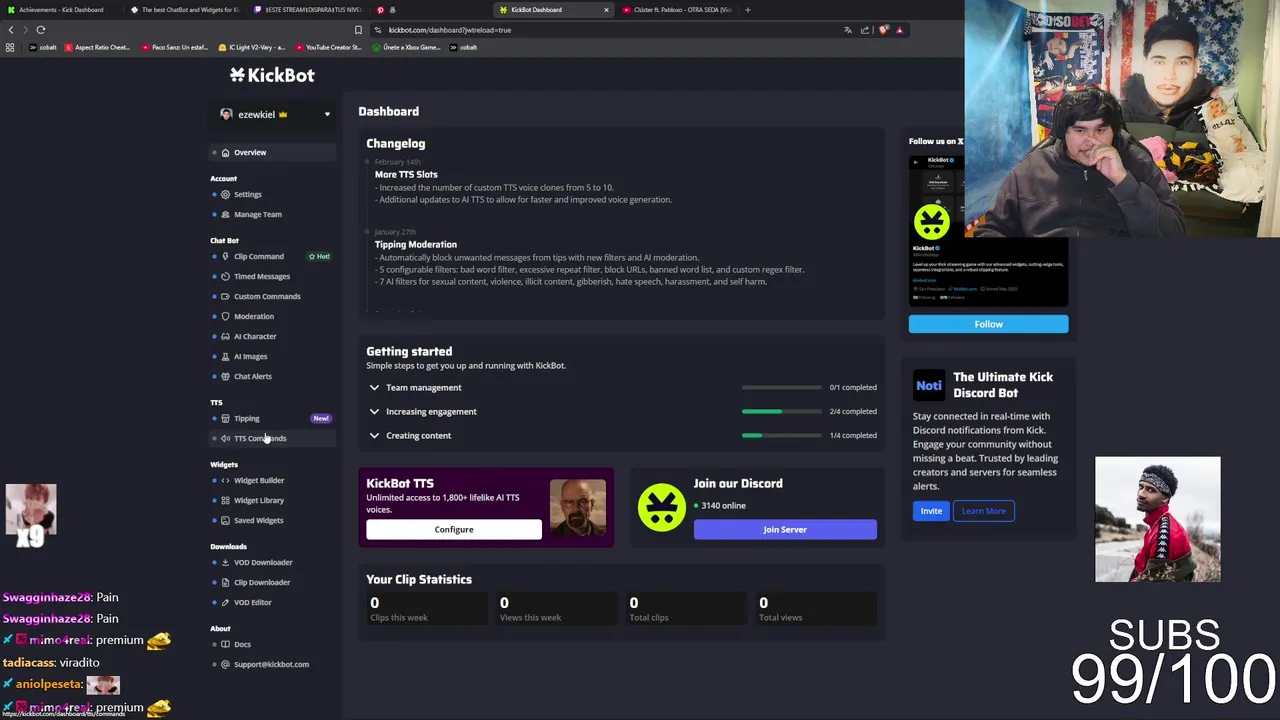Screen dimensions: 1280x720
Task: Click the Widget Builder code icon
Action: [x=225, y=481]
